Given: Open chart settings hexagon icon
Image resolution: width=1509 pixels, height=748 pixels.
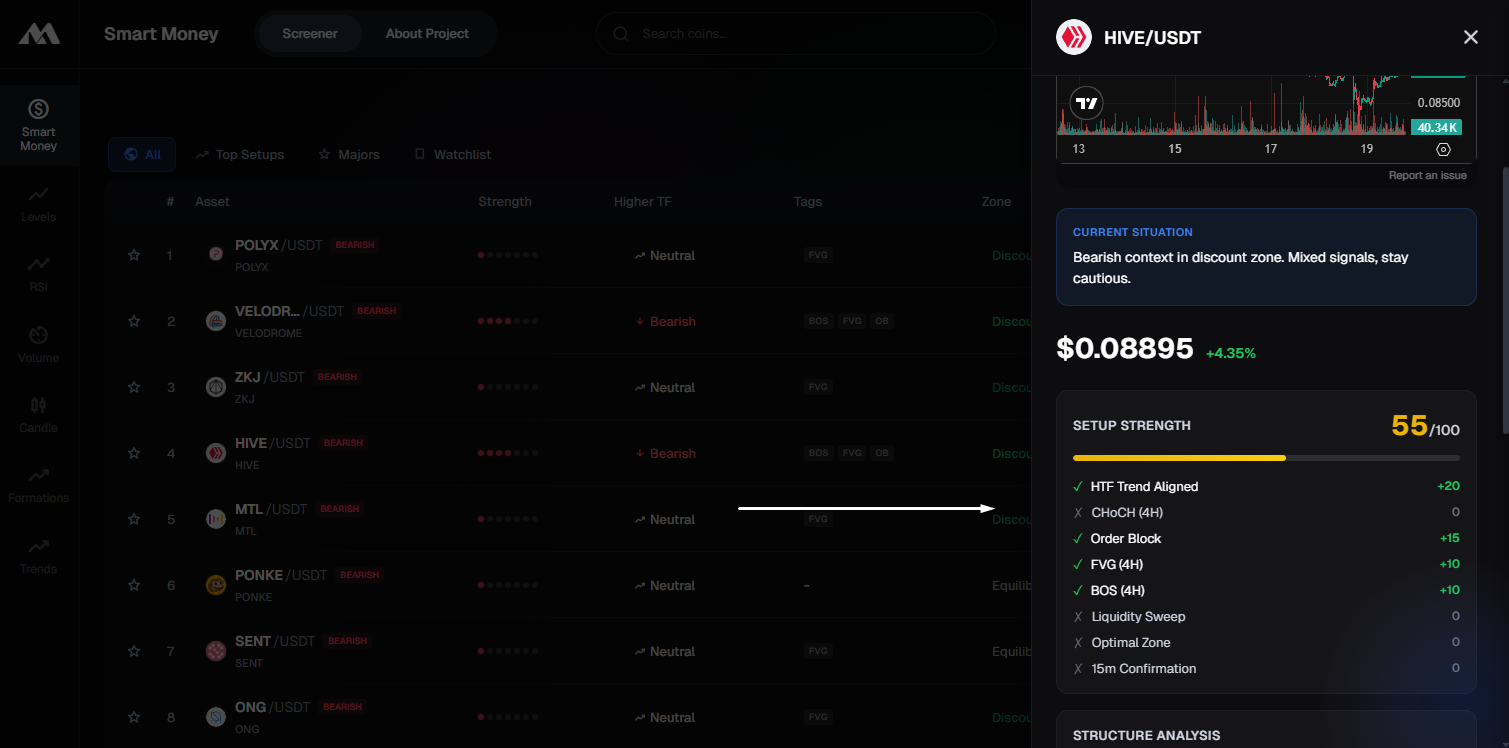Looking at the screenshot, I should [1443, 149].
